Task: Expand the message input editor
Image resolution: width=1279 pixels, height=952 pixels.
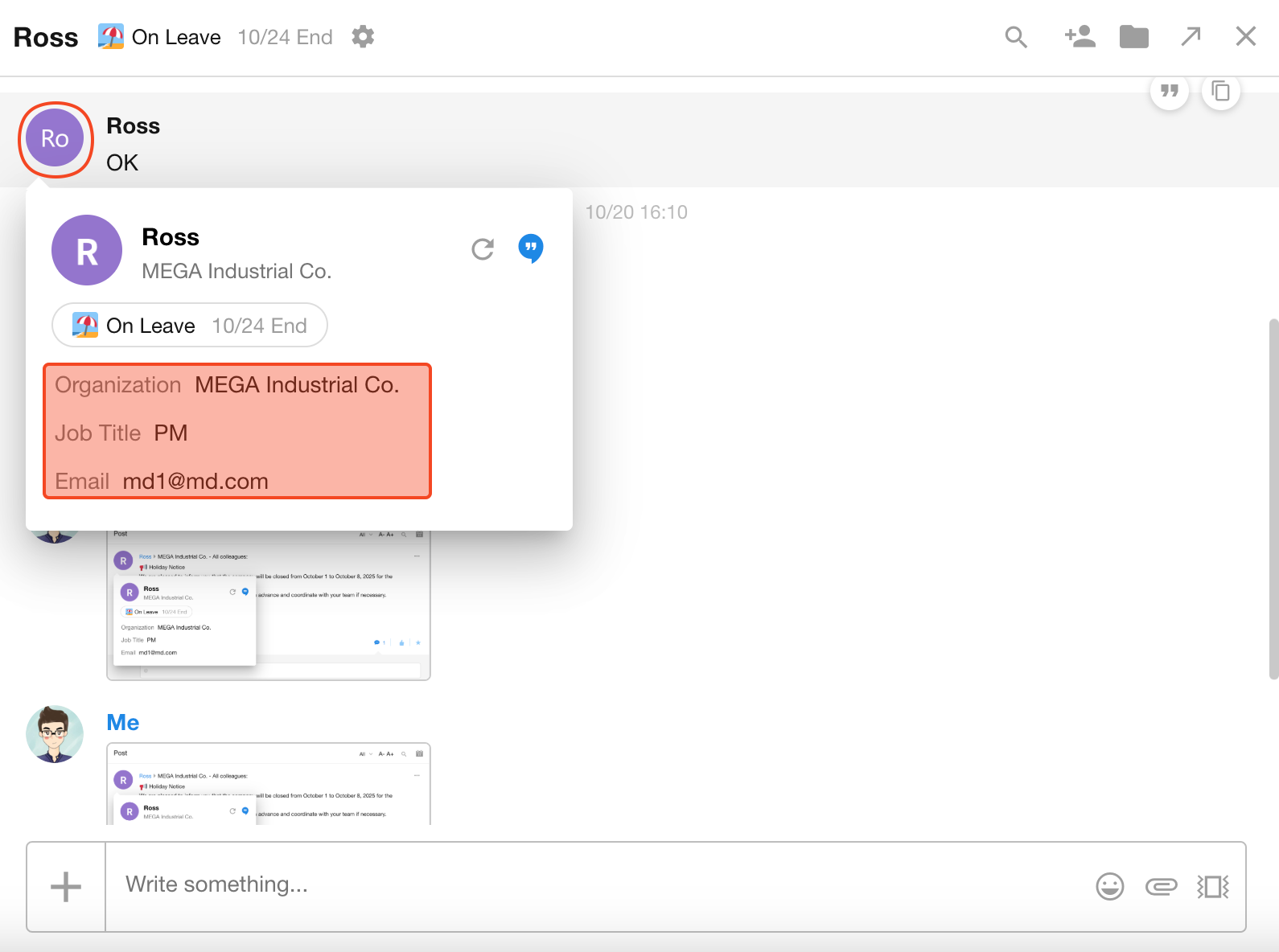Action: pyautogui.click(x=1213, y=886)
